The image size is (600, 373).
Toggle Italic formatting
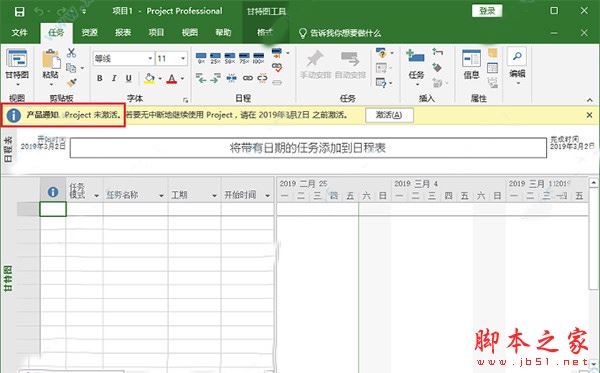click(114, 78)
